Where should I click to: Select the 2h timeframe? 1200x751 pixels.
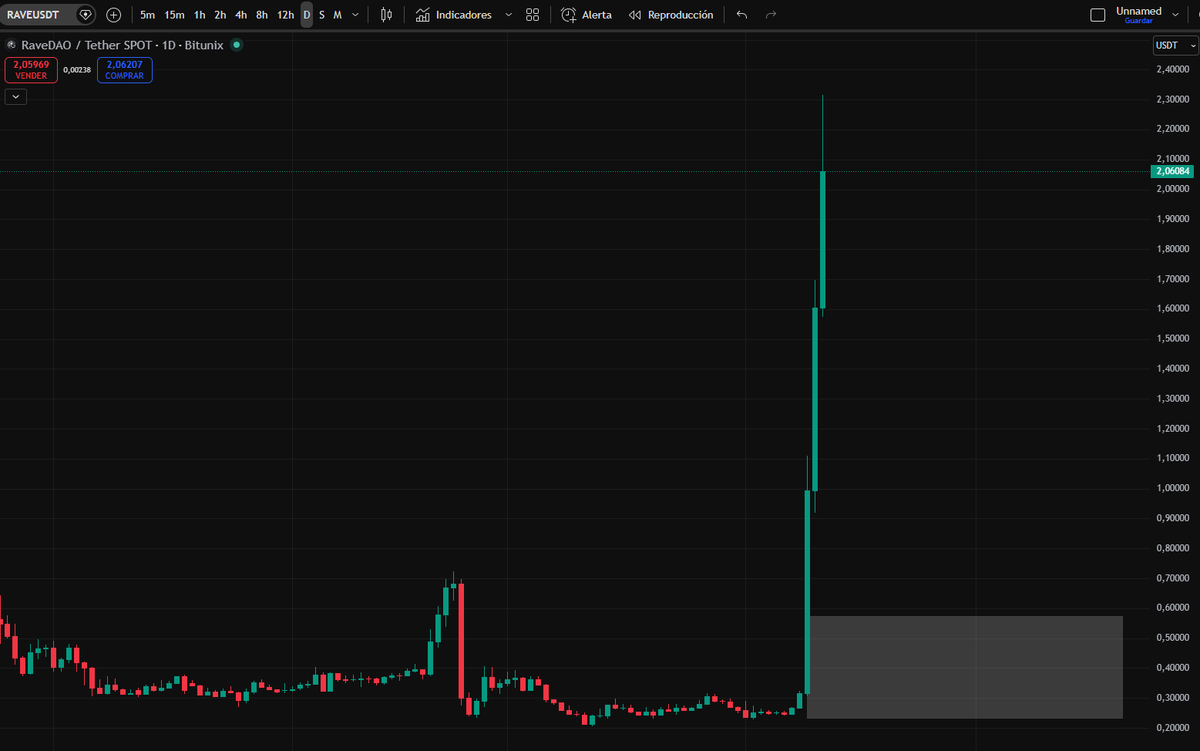pyautogui.click(x=220, y=15)
